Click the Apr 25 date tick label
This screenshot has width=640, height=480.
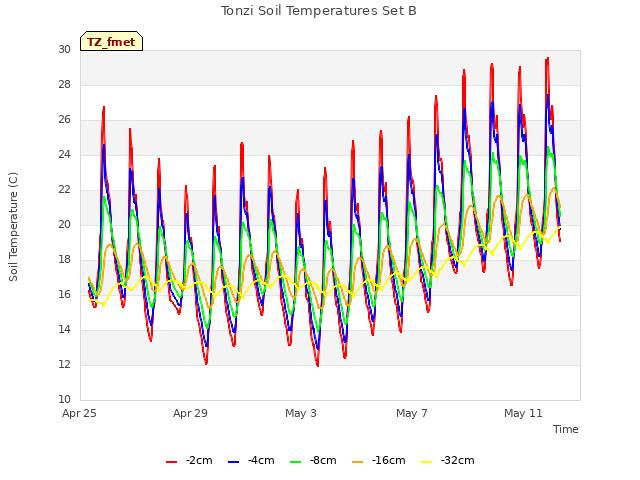tap(79, 413)
